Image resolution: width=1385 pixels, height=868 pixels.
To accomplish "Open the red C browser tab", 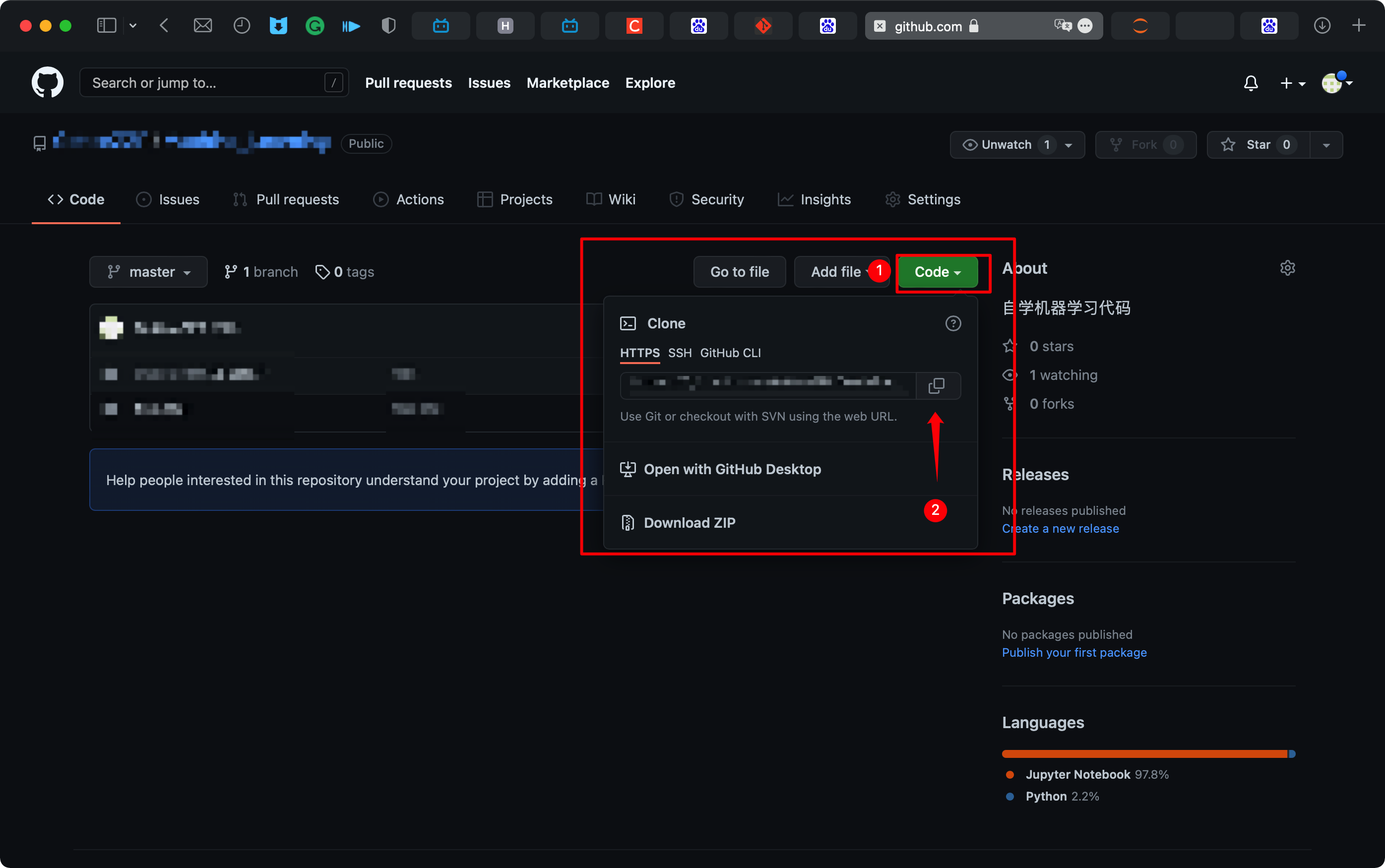I will tap(633, 26).
